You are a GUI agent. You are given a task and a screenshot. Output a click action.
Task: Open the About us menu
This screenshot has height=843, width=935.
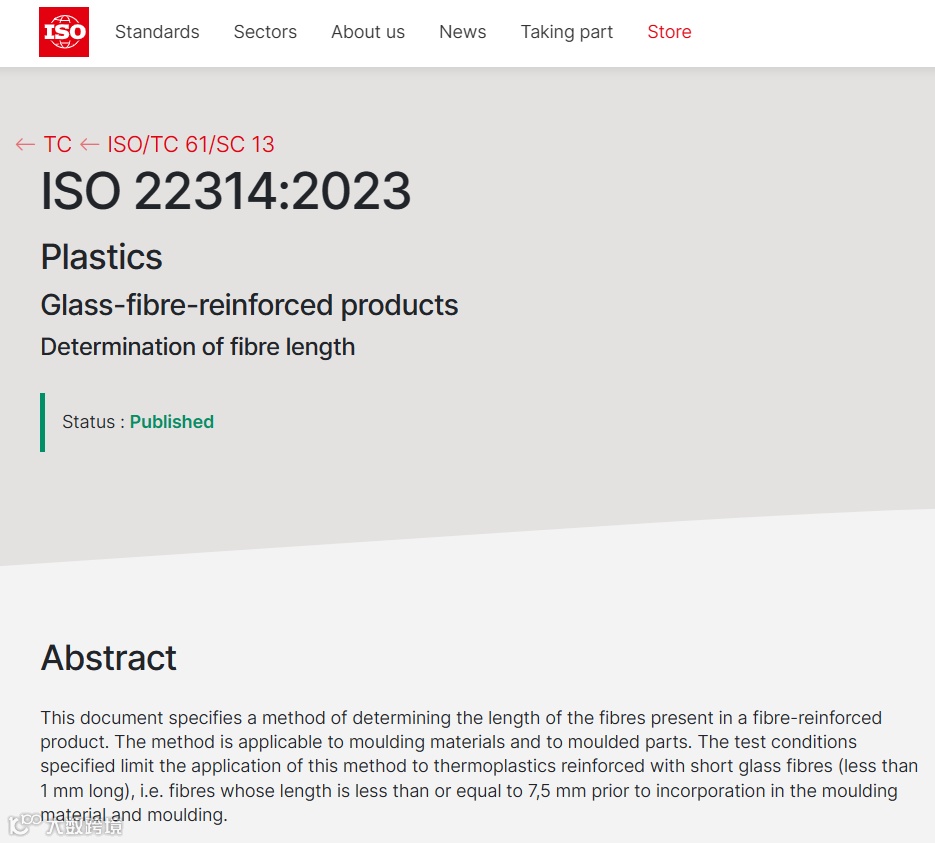368,32
